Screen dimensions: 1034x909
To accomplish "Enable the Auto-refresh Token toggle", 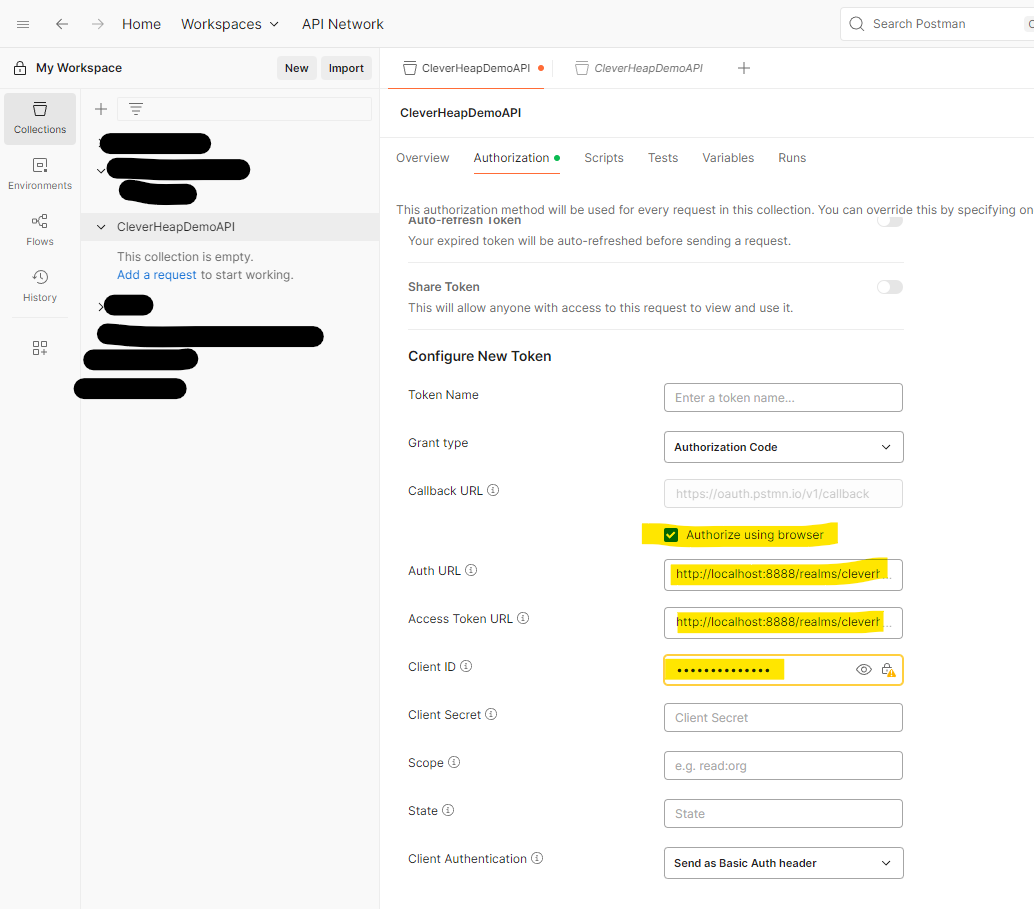I will pyautogui.click(x=889, y=220).
